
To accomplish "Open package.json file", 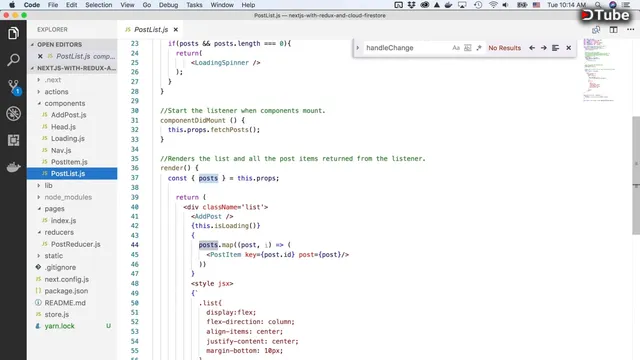I will (x=66, y=291).
